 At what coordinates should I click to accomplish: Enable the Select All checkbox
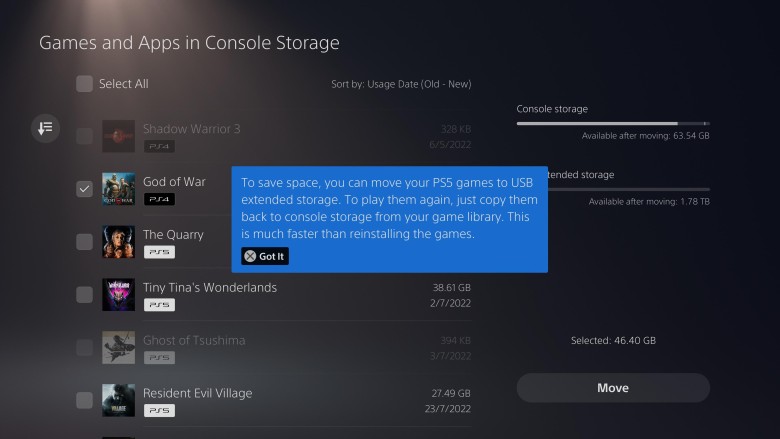pos(85,84)
